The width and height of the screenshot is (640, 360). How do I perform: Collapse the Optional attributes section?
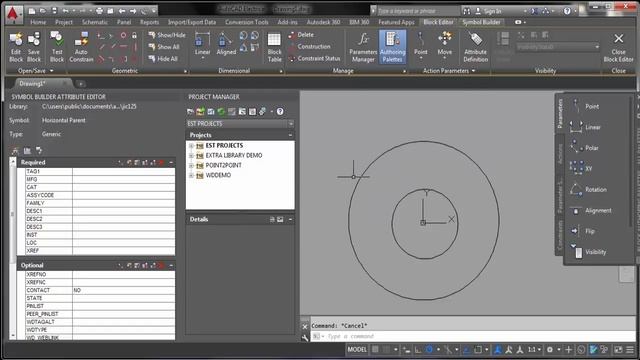click(x=171, y=265)
